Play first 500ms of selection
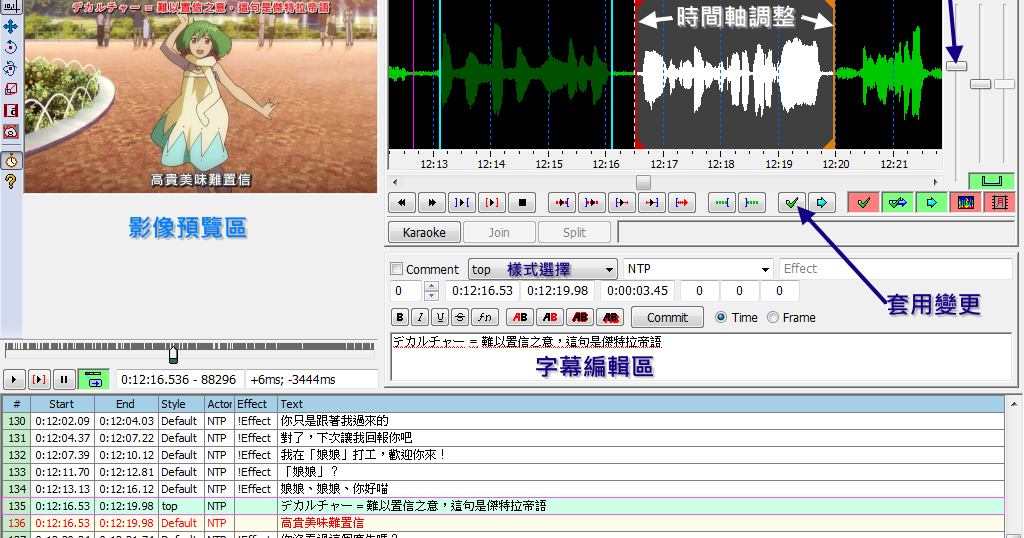The width and height of the screenshot is (1024, 538). click(x=622, y=202)
